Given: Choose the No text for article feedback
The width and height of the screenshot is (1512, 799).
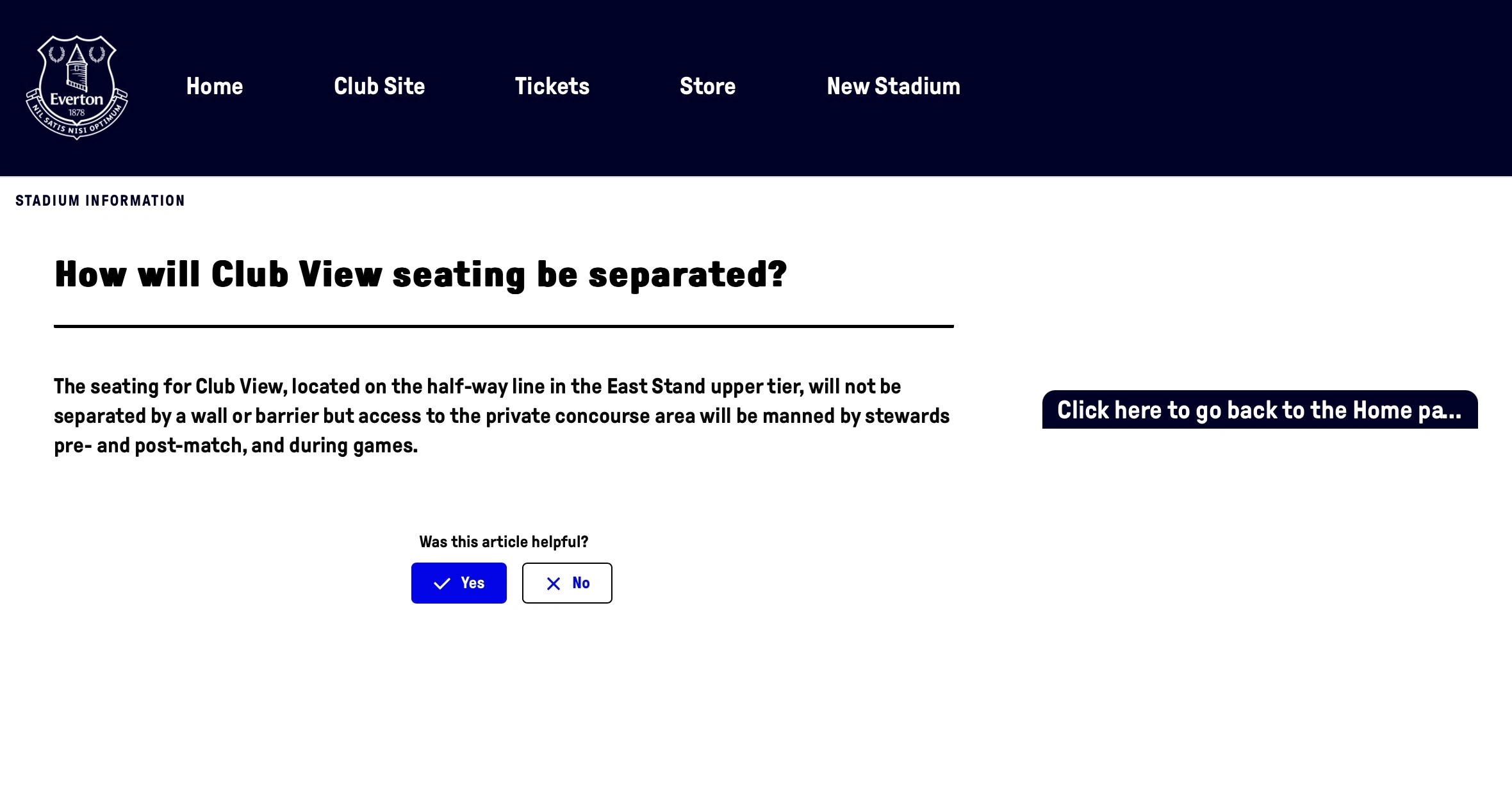Looking at the screenshot, I should [580, 583].
